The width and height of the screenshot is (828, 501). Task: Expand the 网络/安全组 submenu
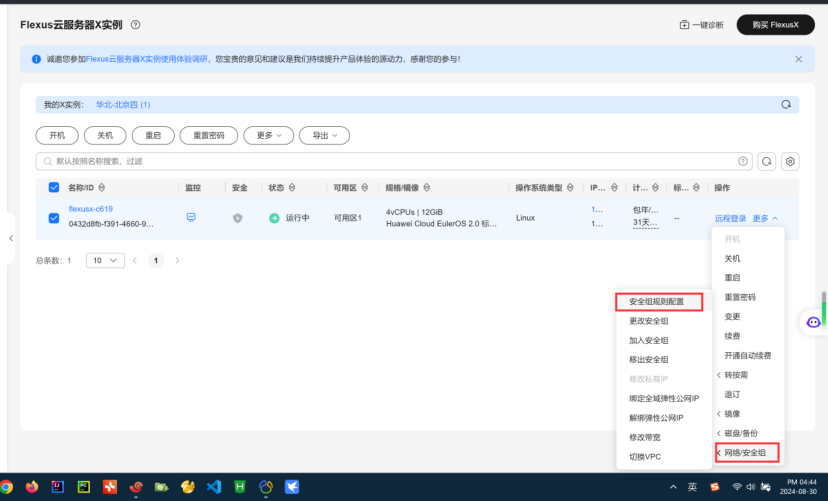pyautogui.click(x=747, y=452)
